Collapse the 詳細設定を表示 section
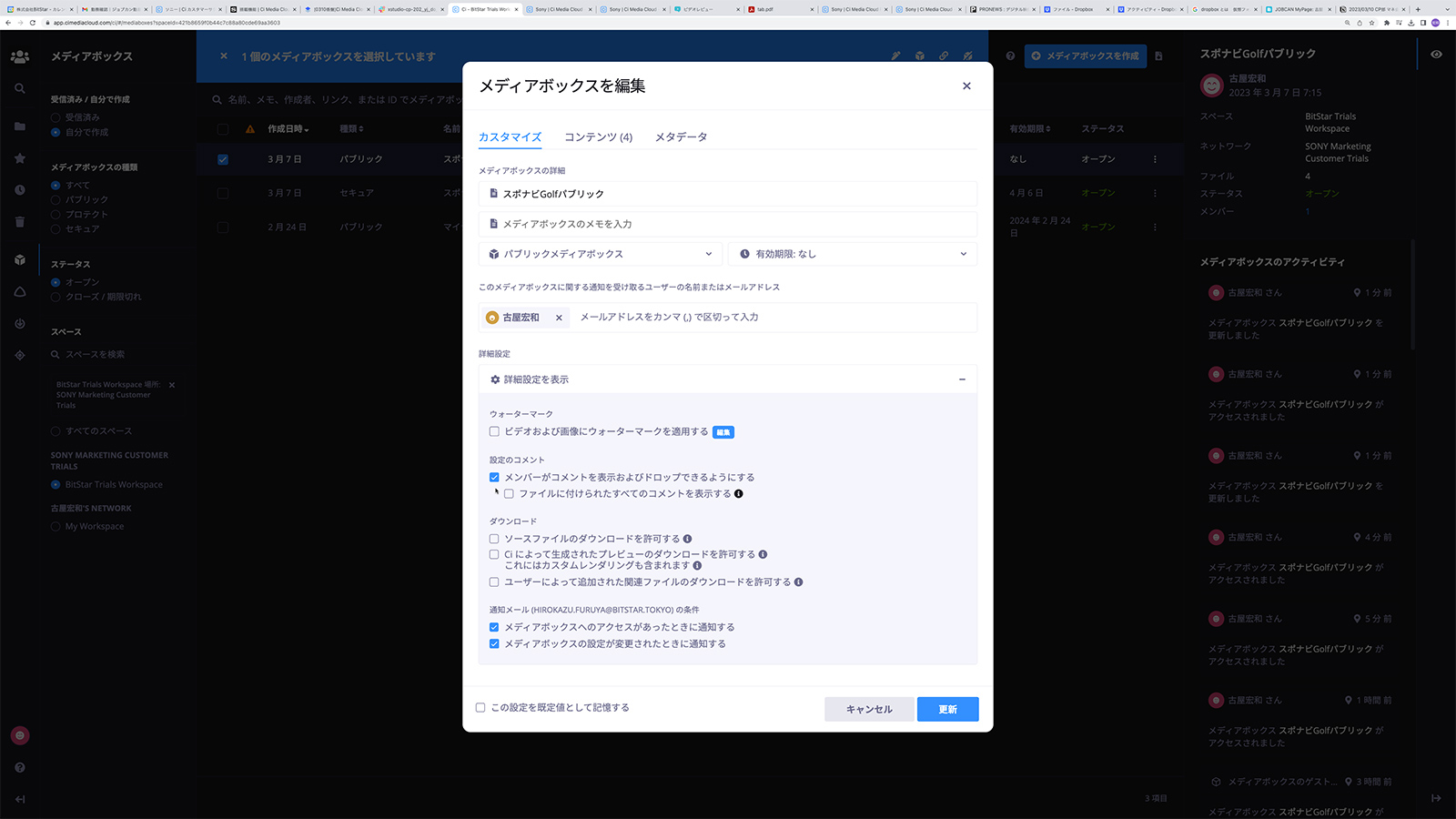Screen dimensions: 1456x819 (x=962, y=379)
